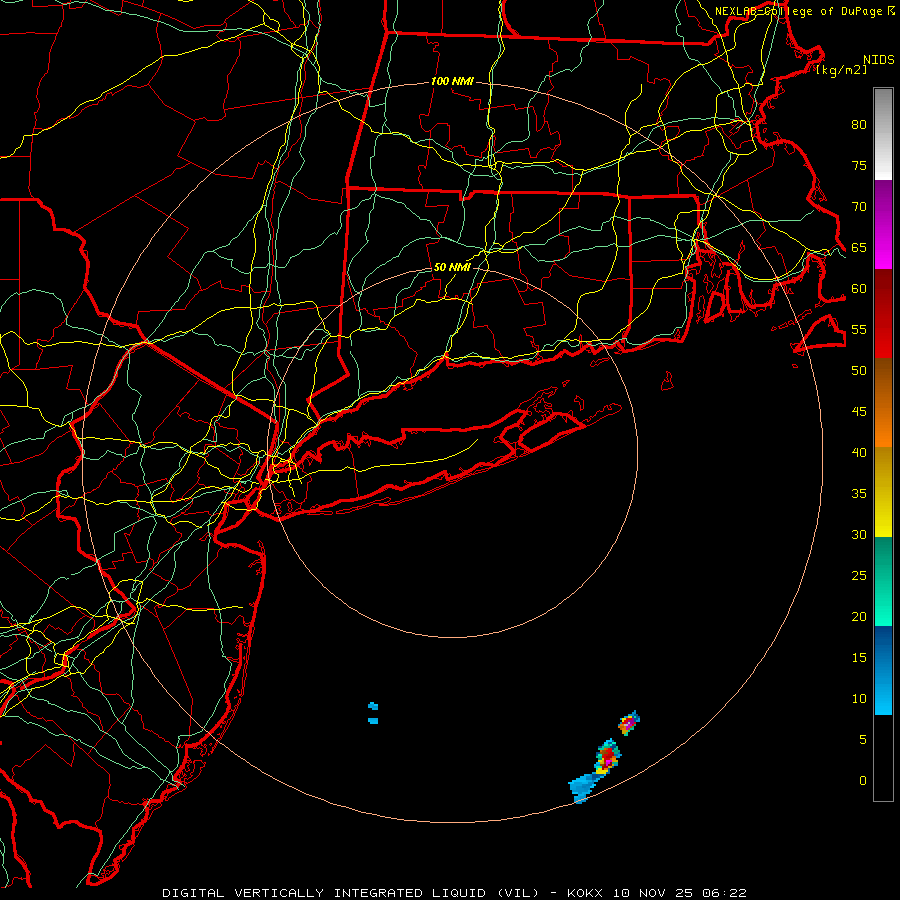The height and width of the screenshot is (900, 900).
Task: Click the NIDS label above the color scale
Action: [878, 60]
